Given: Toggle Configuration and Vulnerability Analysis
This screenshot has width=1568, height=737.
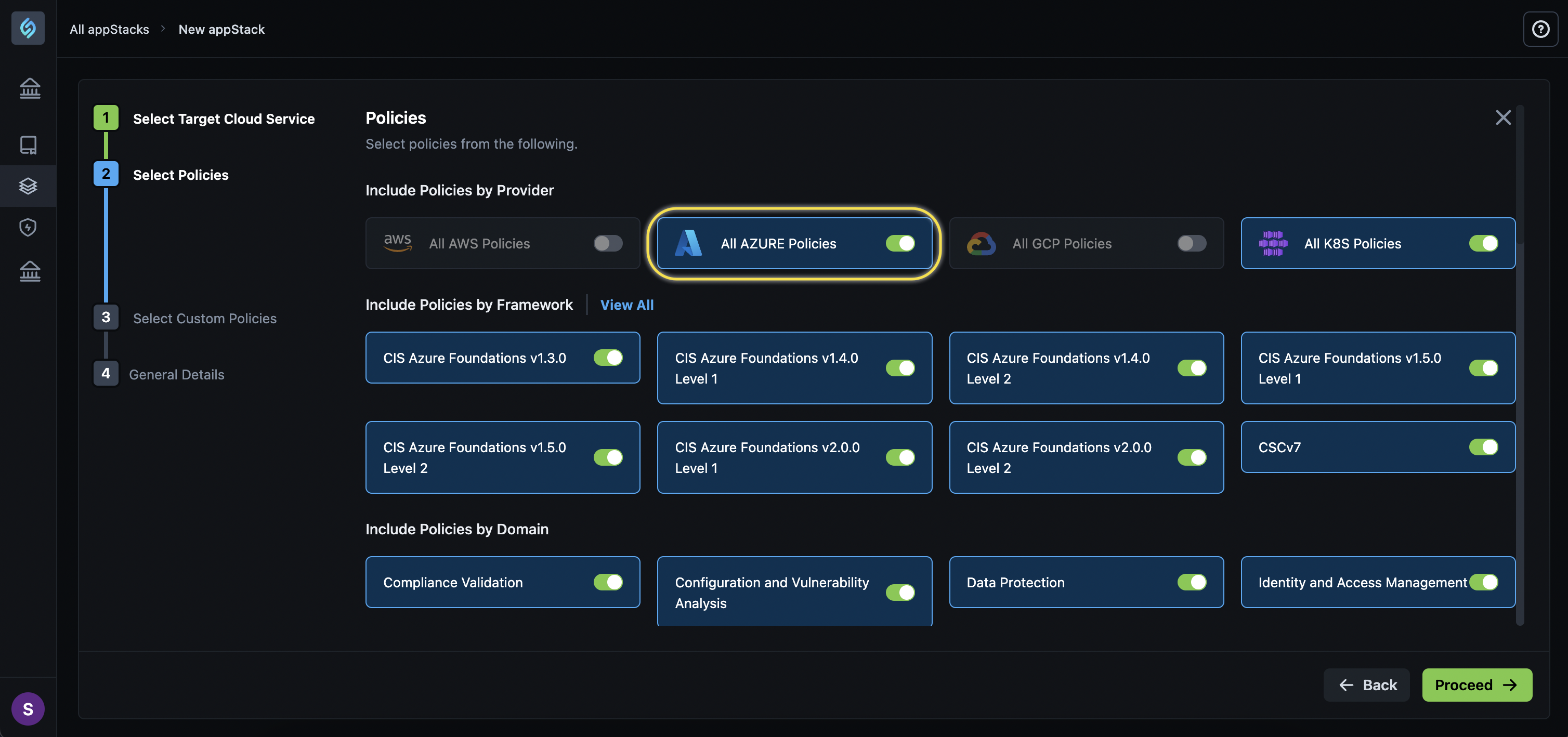Looking at the screenshot, I should coord(900,592).
